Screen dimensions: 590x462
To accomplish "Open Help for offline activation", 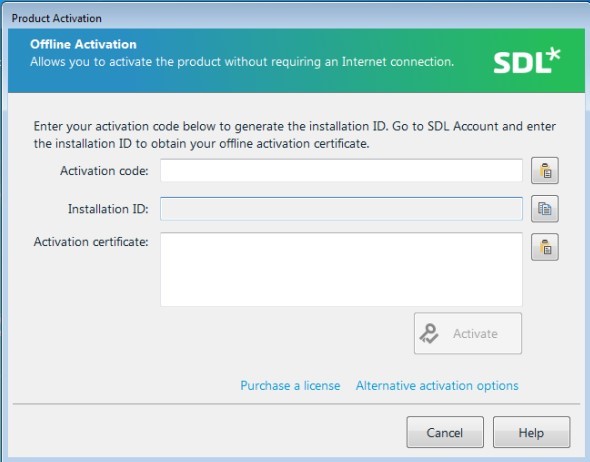I will [x=531, y=432].
